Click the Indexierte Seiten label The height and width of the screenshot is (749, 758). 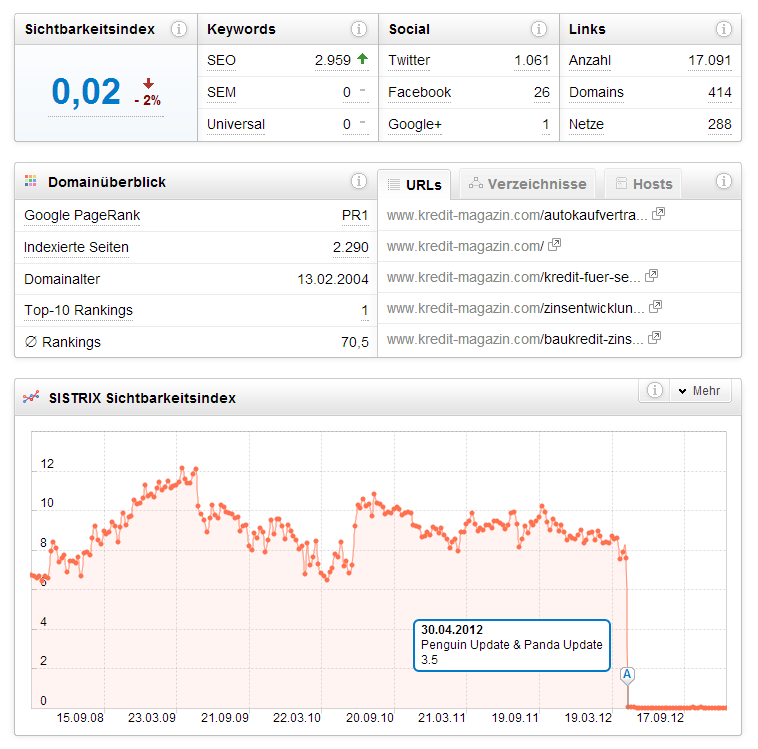(x=76, y=247)
